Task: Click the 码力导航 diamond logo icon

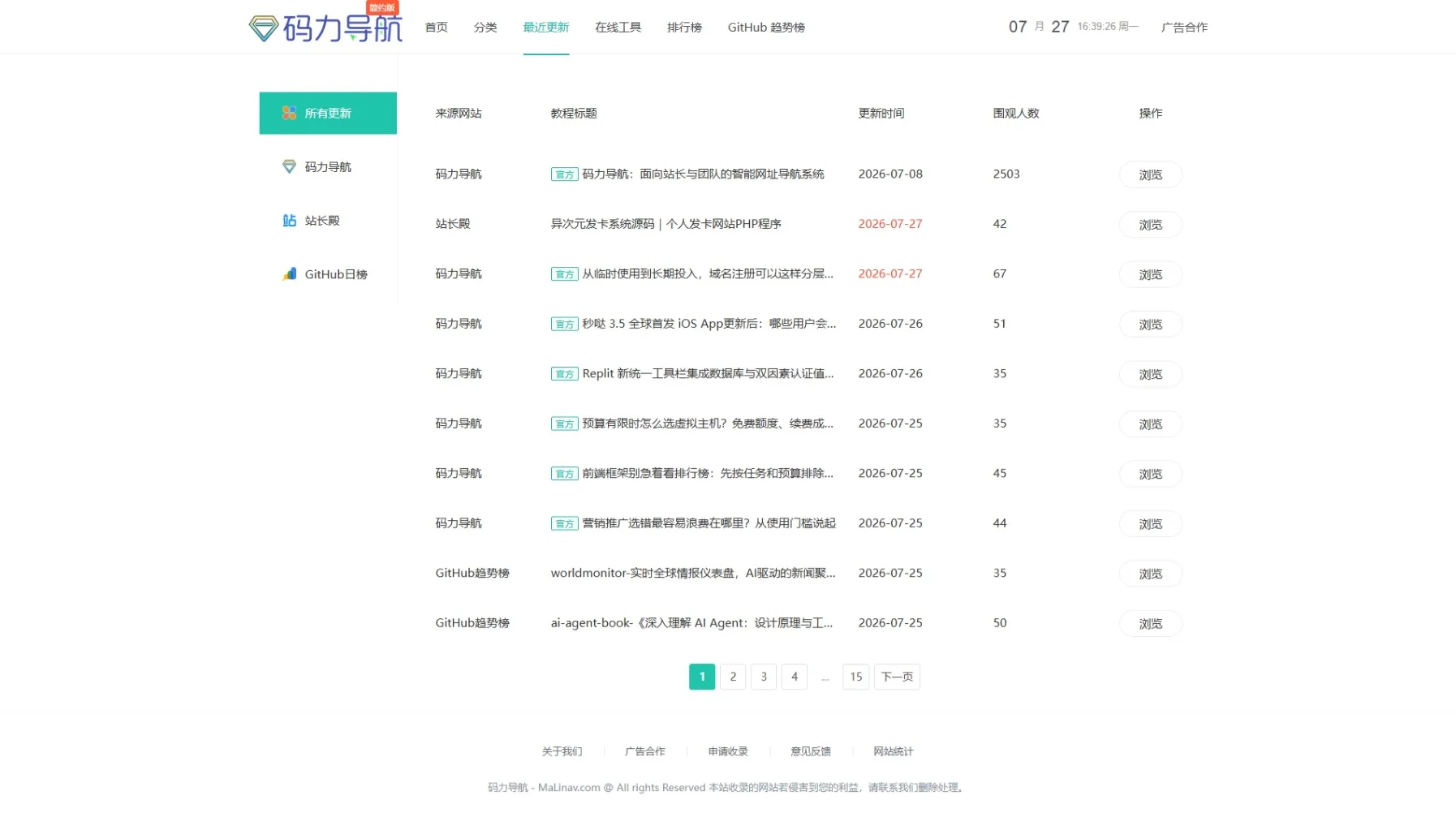Action: (264, 28)
